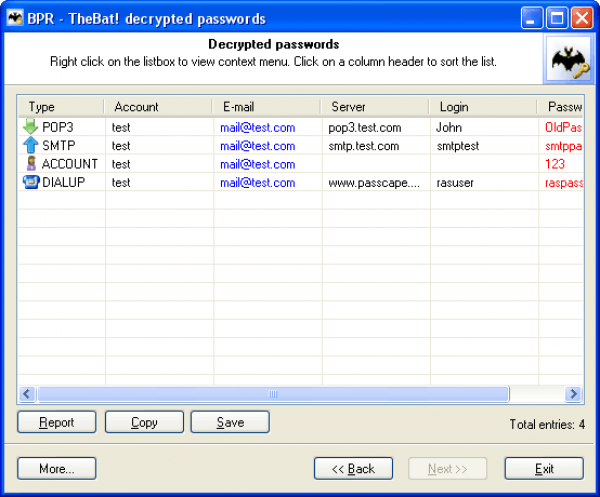The width and height of the screenshot is (600, 497).
Task: Click the Copy button
Action: pyautogui.click(x=144, y=422)
